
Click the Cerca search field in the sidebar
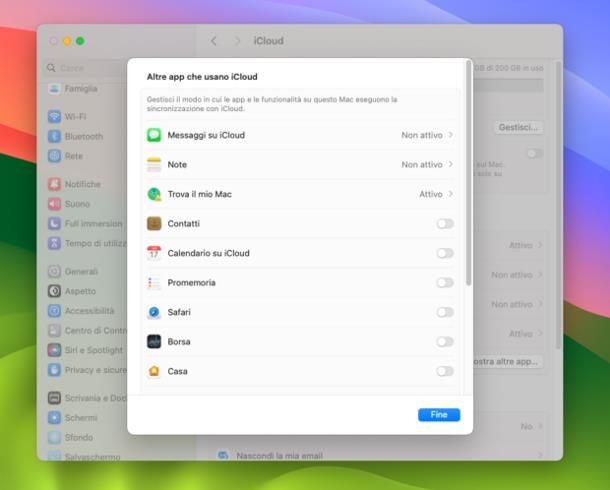pyautogui.click(x=86, y=68)
